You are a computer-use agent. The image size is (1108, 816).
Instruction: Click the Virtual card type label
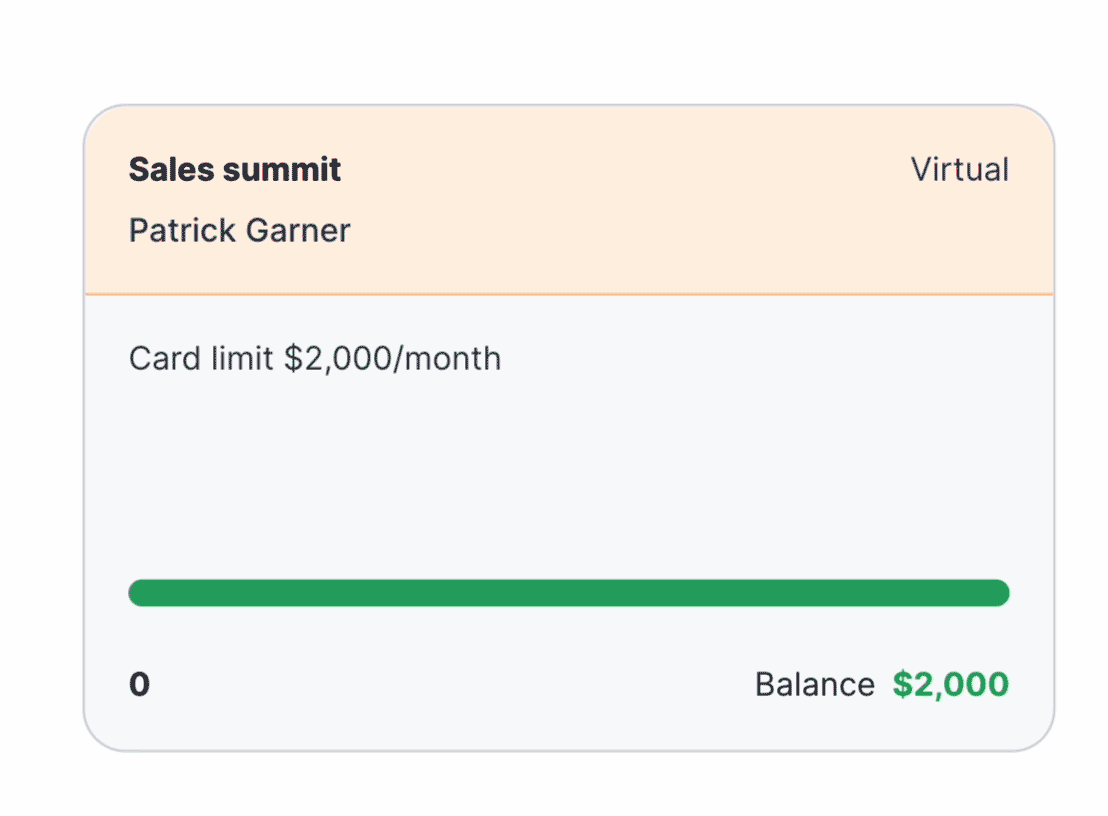point(959,170)
